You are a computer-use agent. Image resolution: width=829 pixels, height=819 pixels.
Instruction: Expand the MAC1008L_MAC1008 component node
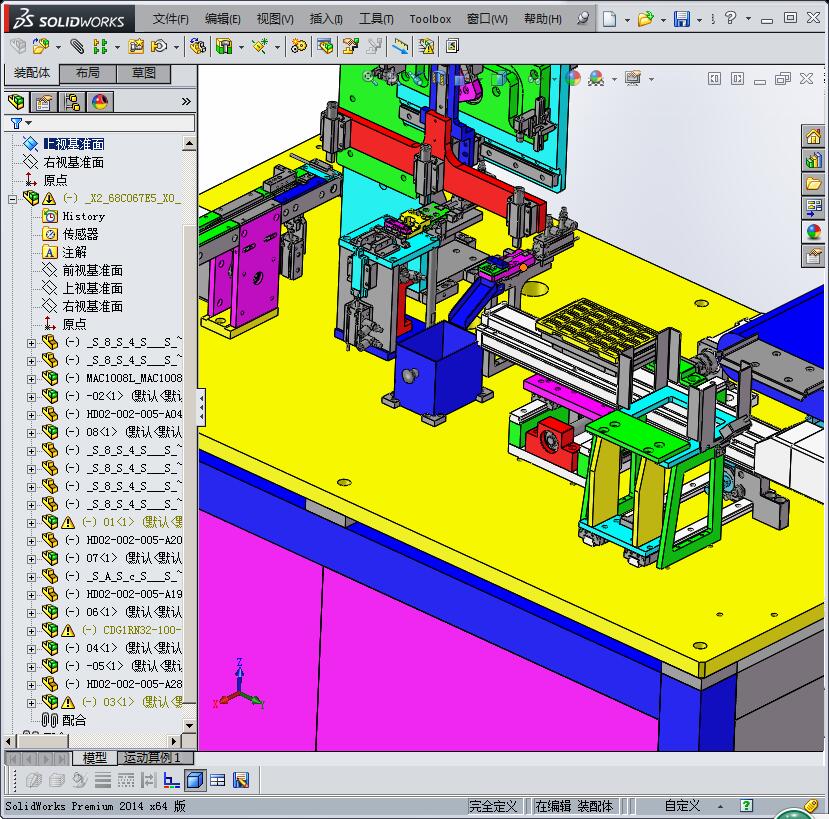pos(31,378)
